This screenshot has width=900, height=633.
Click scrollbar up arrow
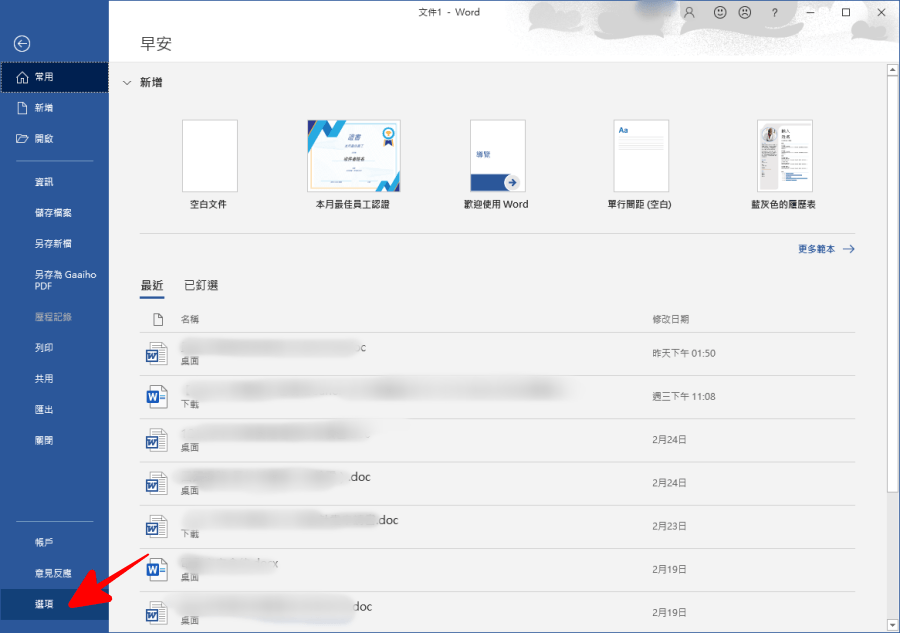point(892,70)
